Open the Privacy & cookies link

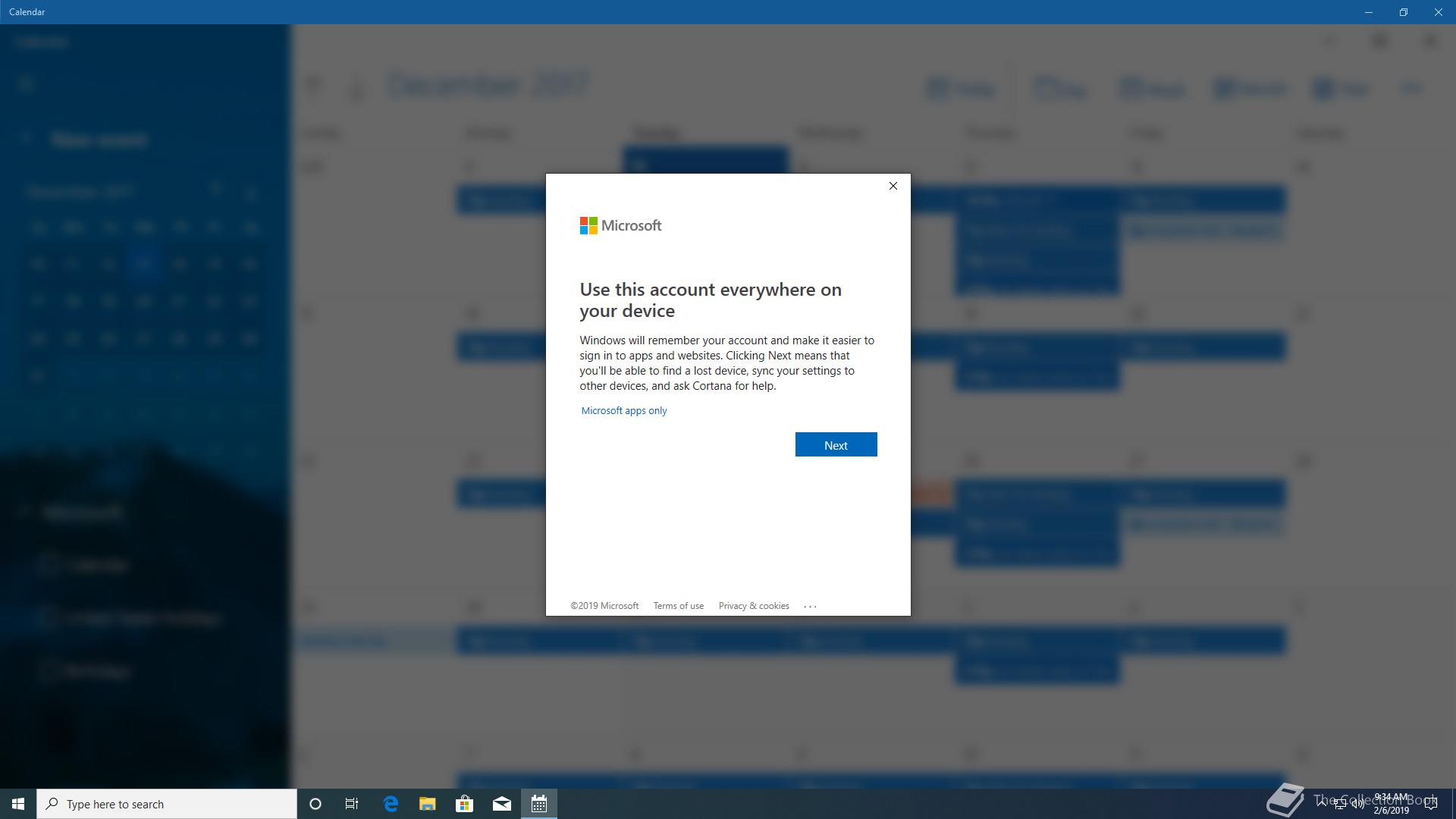(754, 606)
